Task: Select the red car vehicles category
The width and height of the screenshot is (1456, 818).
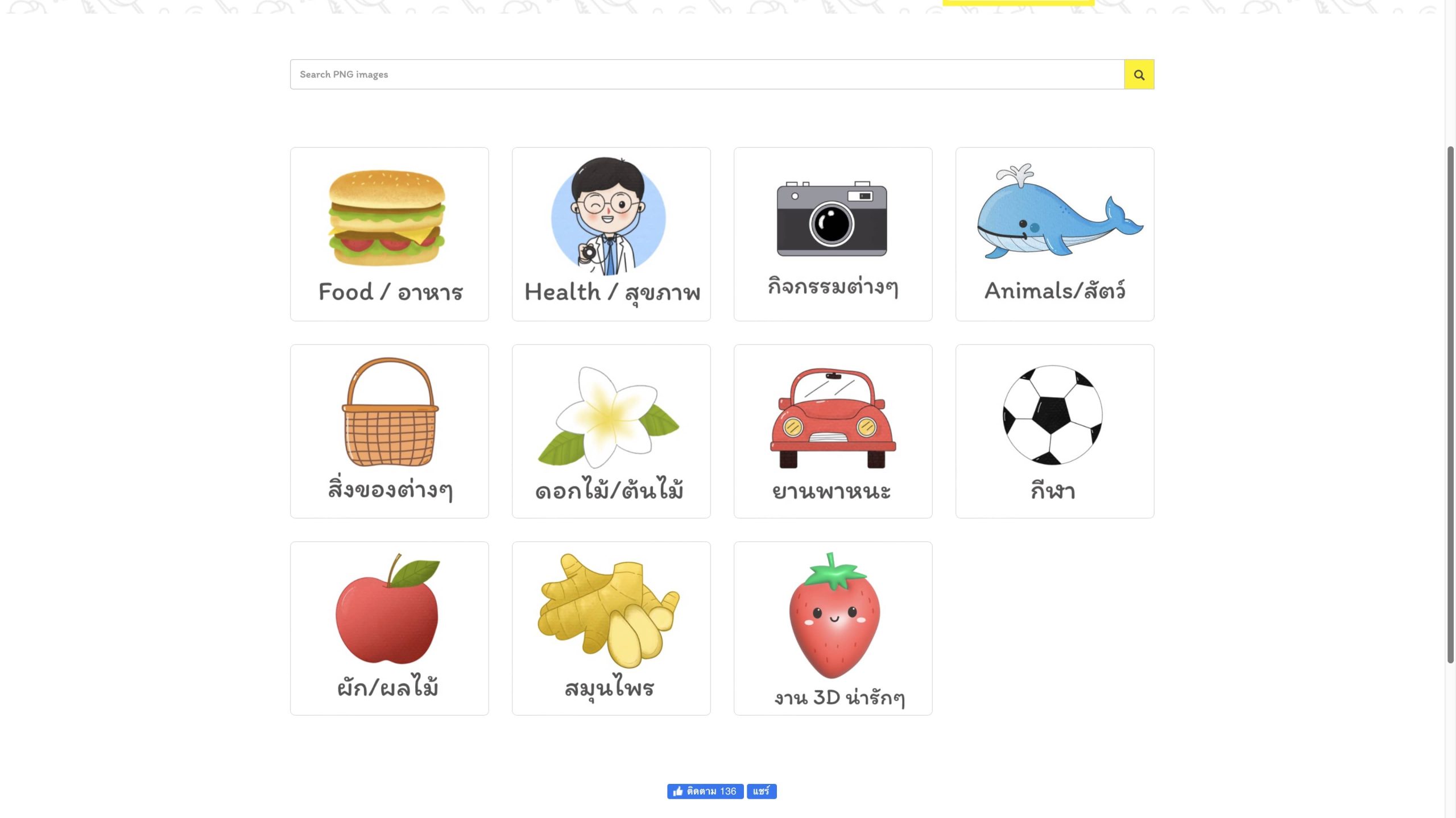Action: [833, 418]
